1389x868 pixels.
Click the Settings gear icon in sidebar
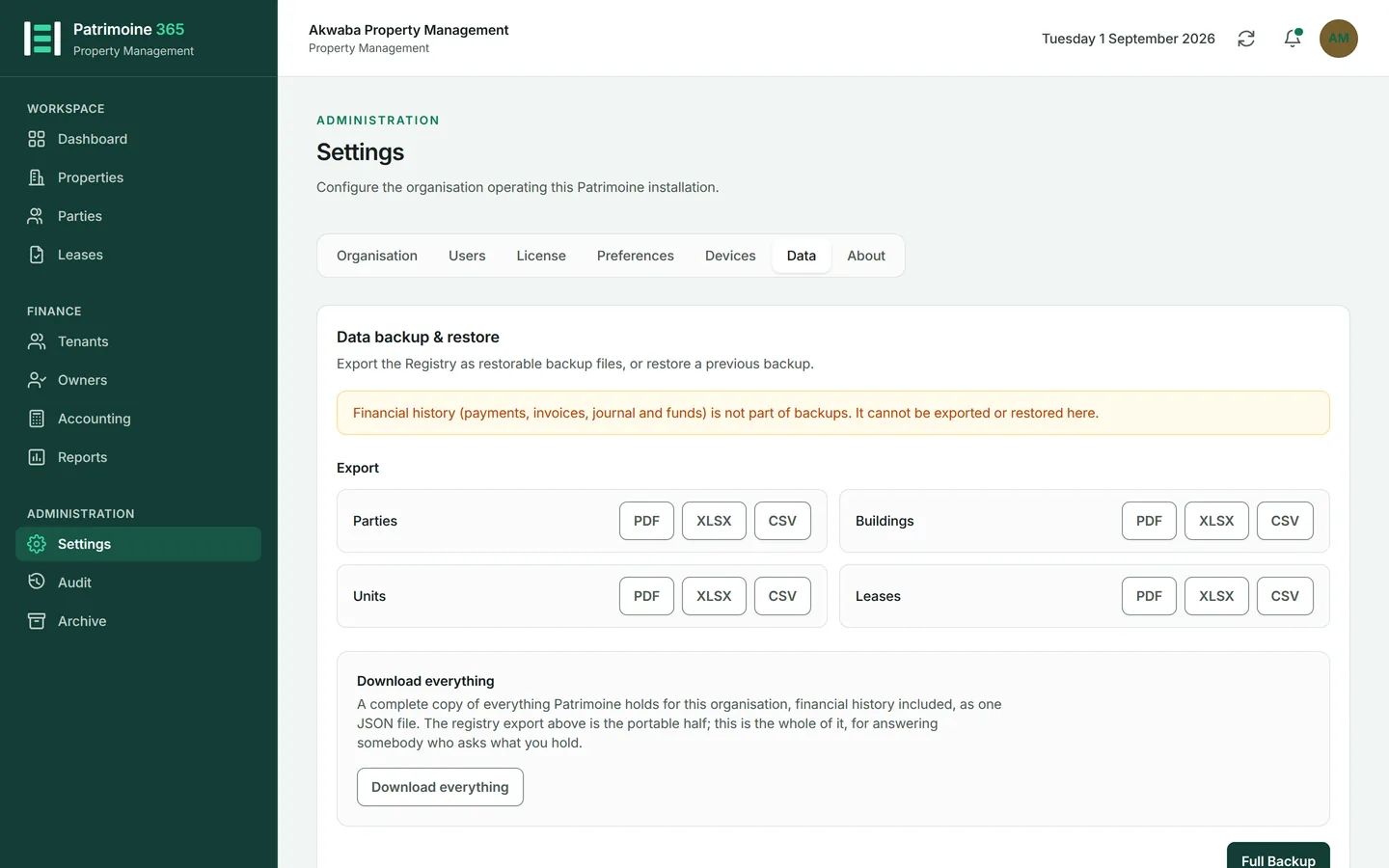[x=37, y=544]
